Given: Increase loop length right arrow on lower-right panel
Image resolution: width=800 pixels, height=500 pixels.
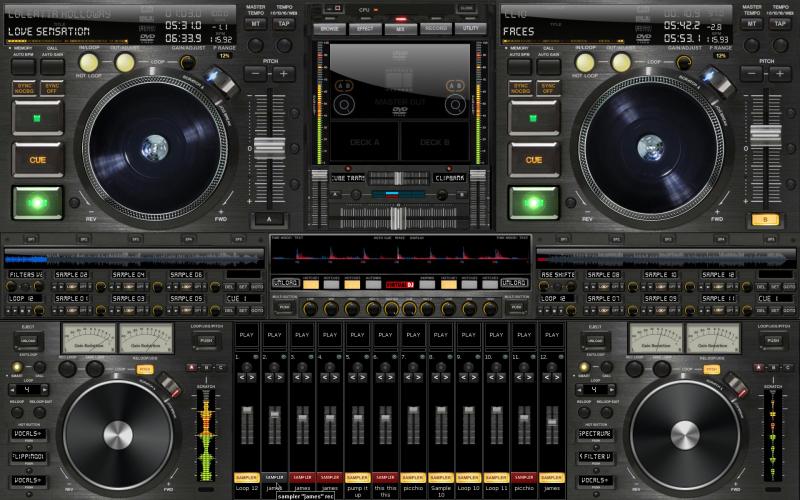Looking at the screenshot, I should pyautogui.click(x=612, y=389).
